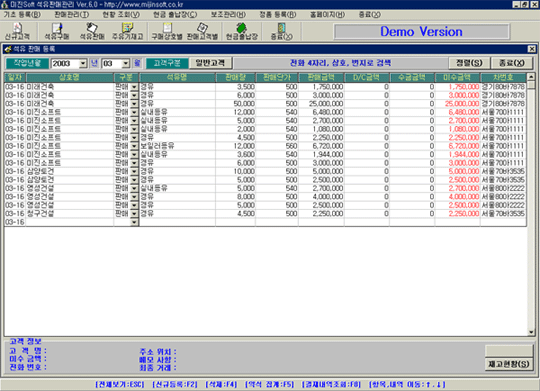Click the 상호명 column header
The height and width of the screenshot is (391, 540).
(70, 78)
